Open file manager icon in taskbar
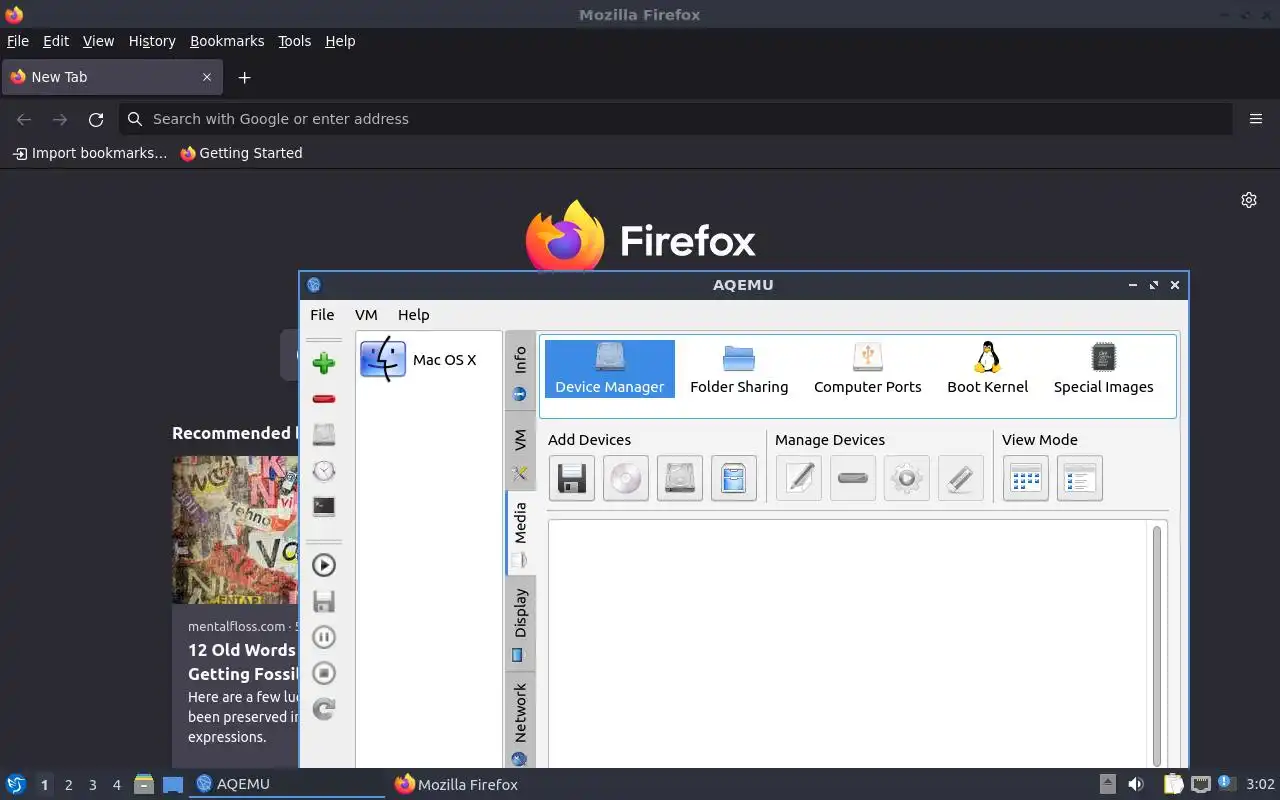Image resolution: width=1280 pixels, height=800 pixels. 144,785
